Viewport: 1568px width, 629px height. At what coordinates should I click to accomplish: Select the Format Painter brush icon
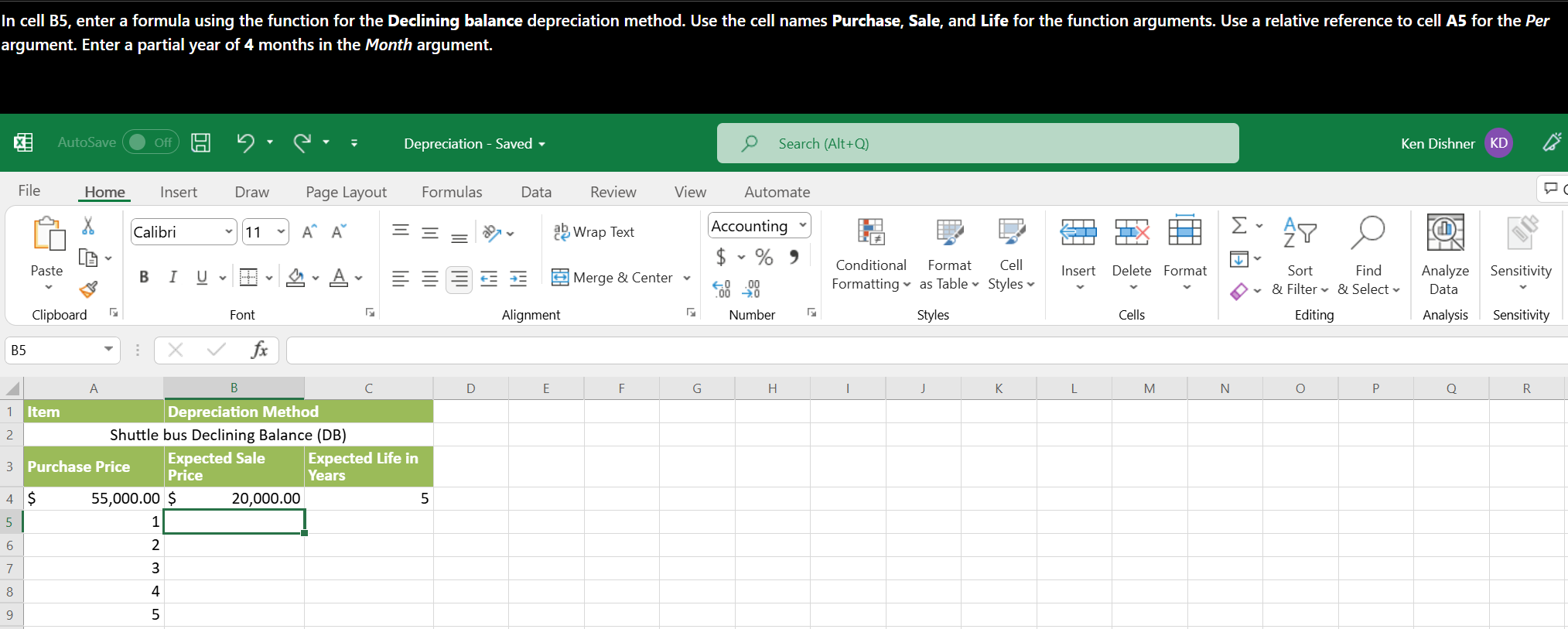tap(88, 289)
